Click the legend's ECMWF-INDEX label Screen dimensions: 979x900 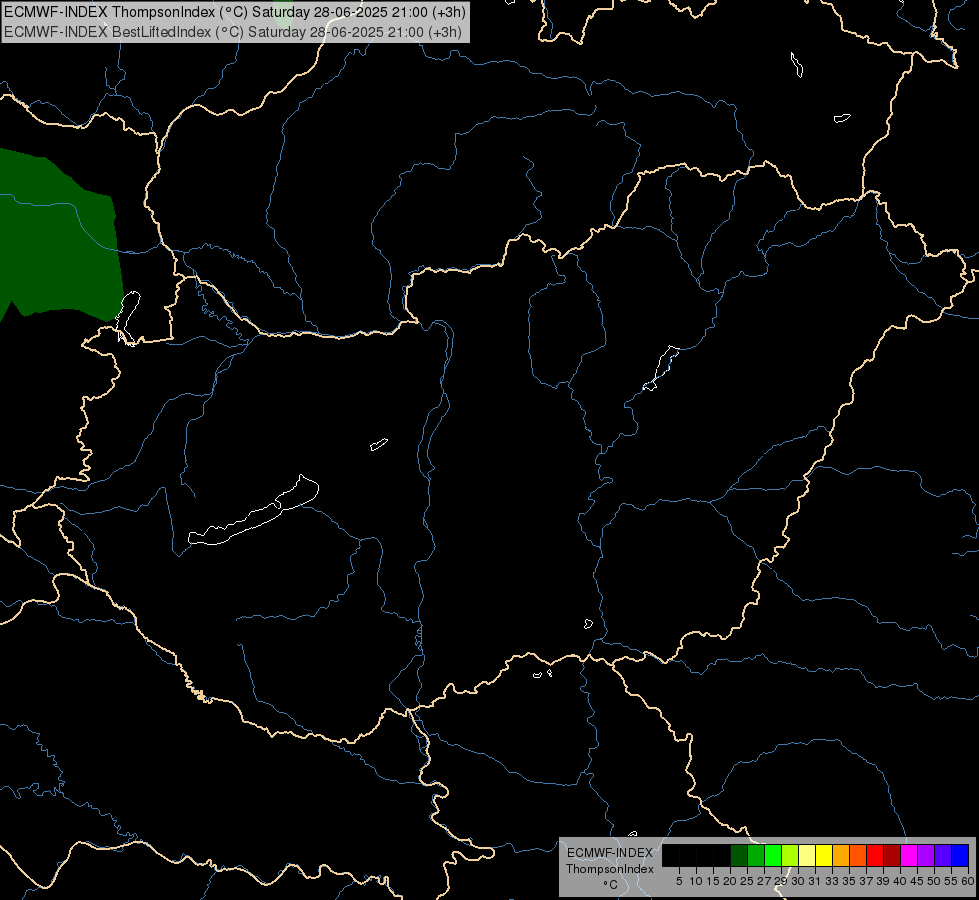(x=610, y=853)
